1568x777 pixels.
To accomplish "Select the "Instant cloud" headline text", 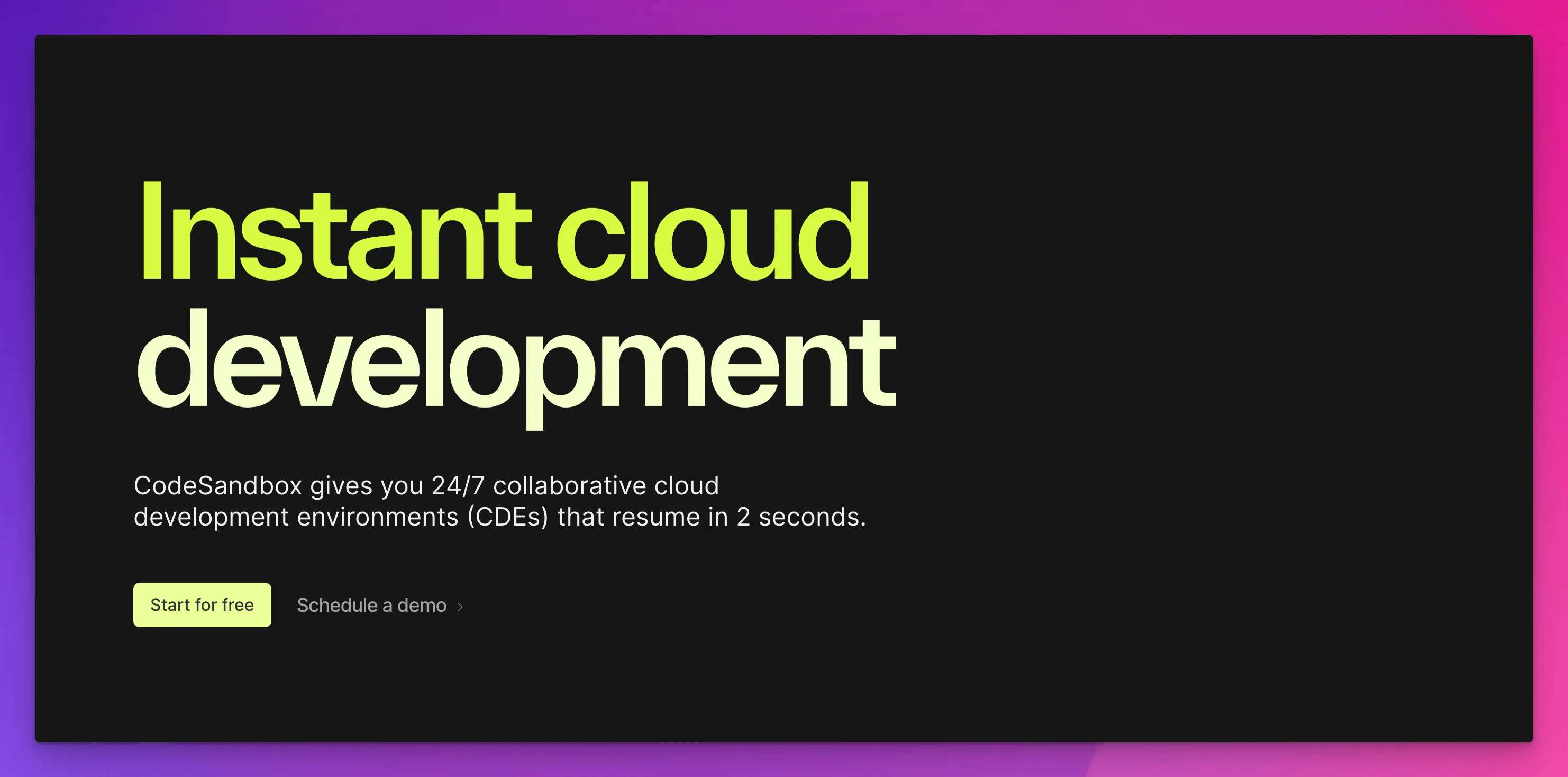I will [505, 231].
